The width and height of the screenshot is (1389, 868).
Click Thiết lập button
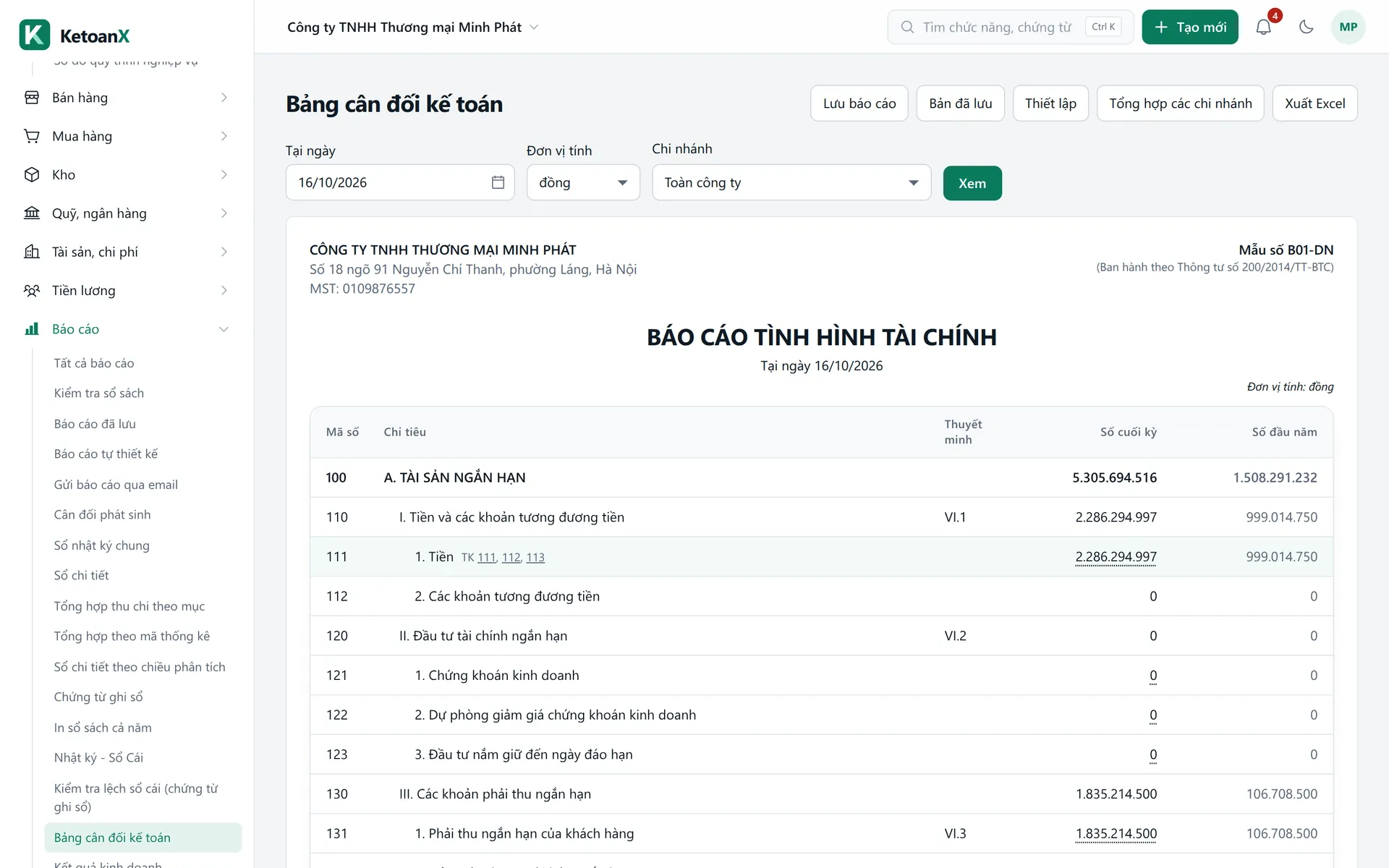pyautogui.click(x=1050, y=103)
